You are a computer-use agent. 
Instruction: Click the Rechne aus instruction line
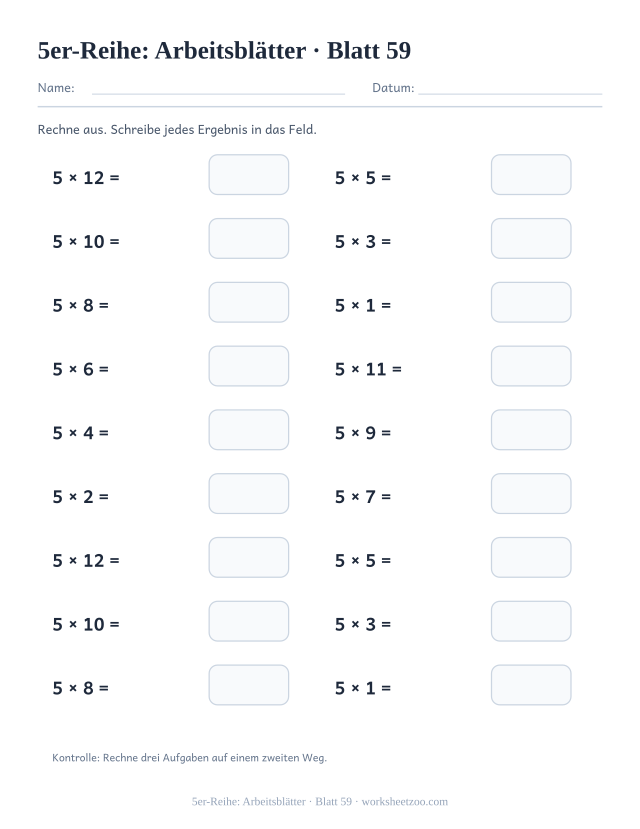point(177,130)
